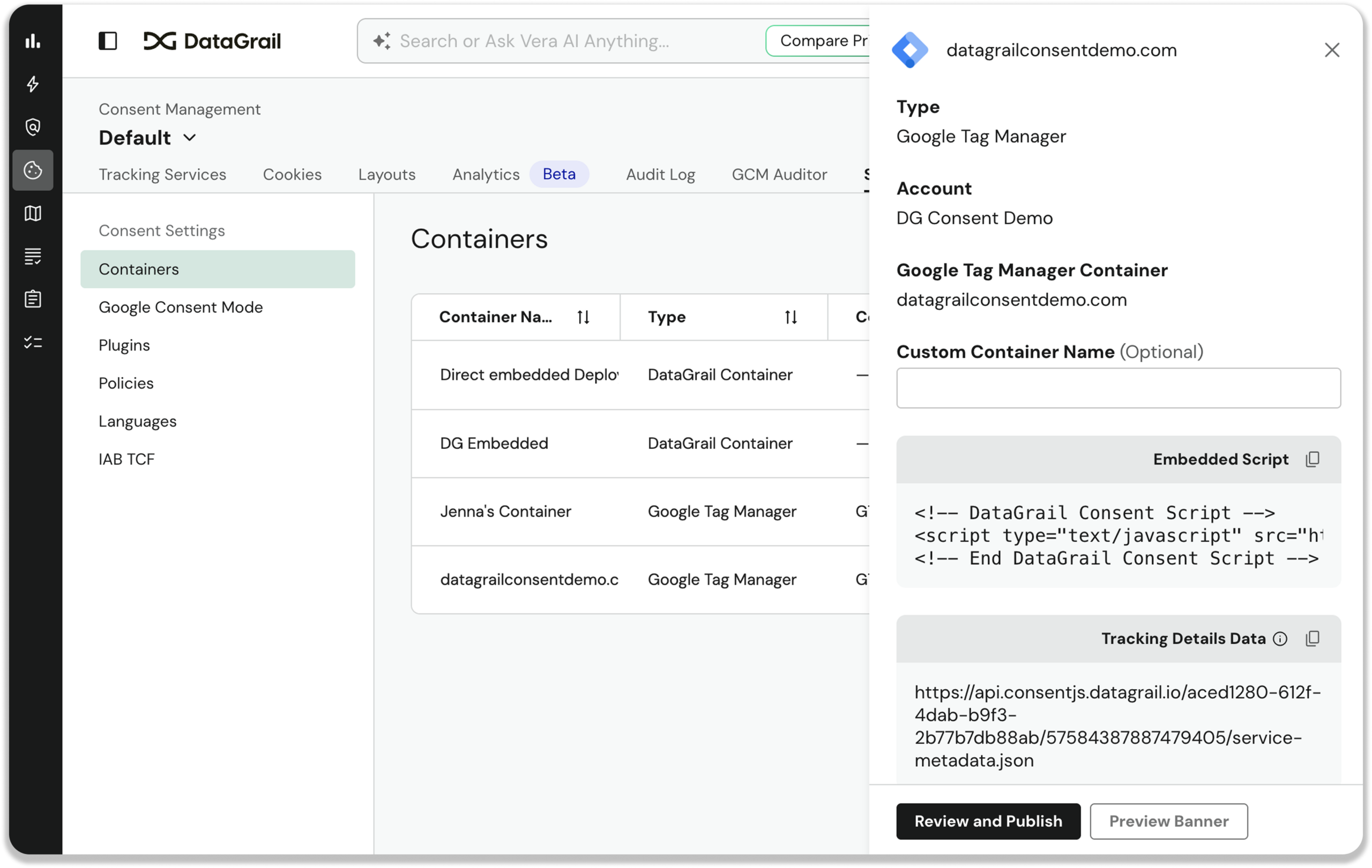Open the IAB TCF settings
The image size is (1372, 868).
pyautogui.click(x=126, y=460)
